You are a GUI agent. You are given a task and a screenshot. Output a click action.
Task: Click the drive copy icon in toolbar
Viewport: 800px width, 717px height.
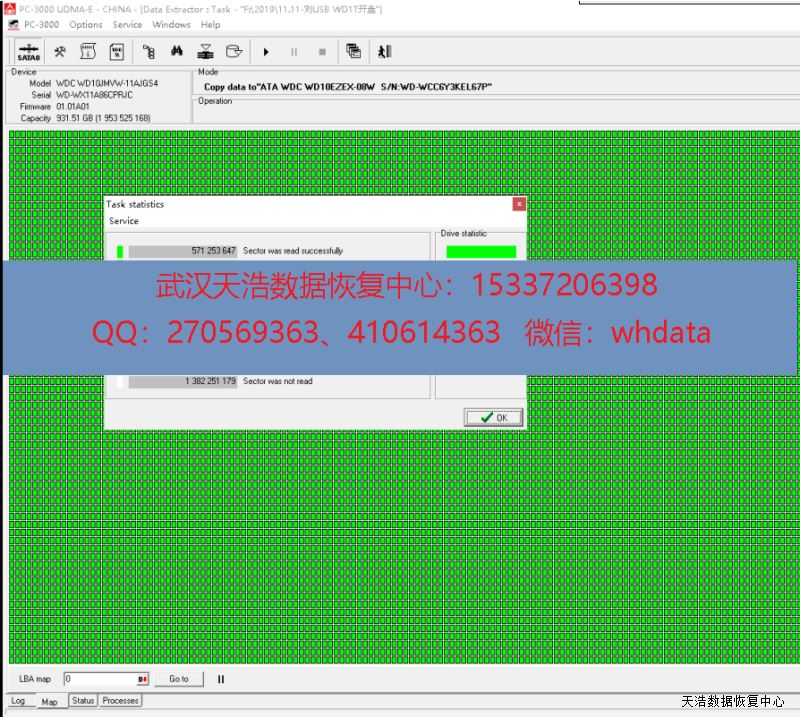click(x=234, y=52)
